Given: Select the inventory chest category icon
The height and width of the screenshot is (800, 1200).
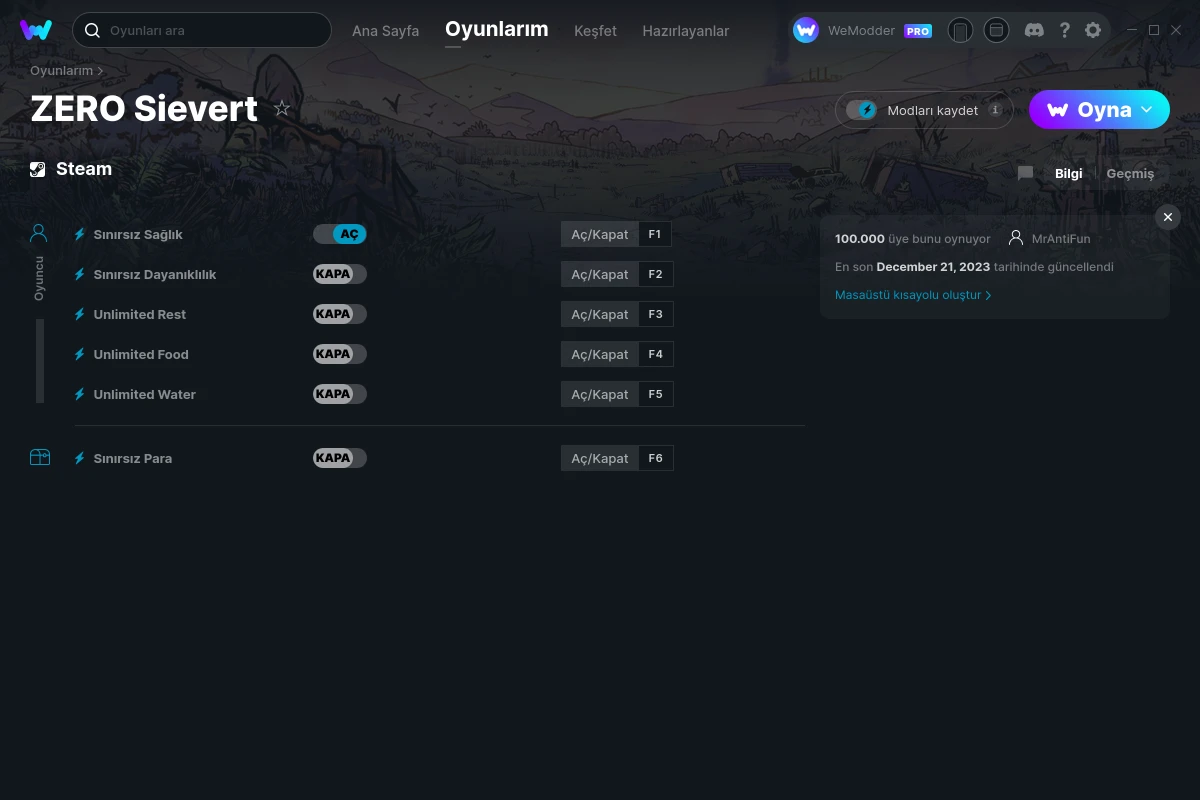Looking at the screenshot, I should click(40, 458).
